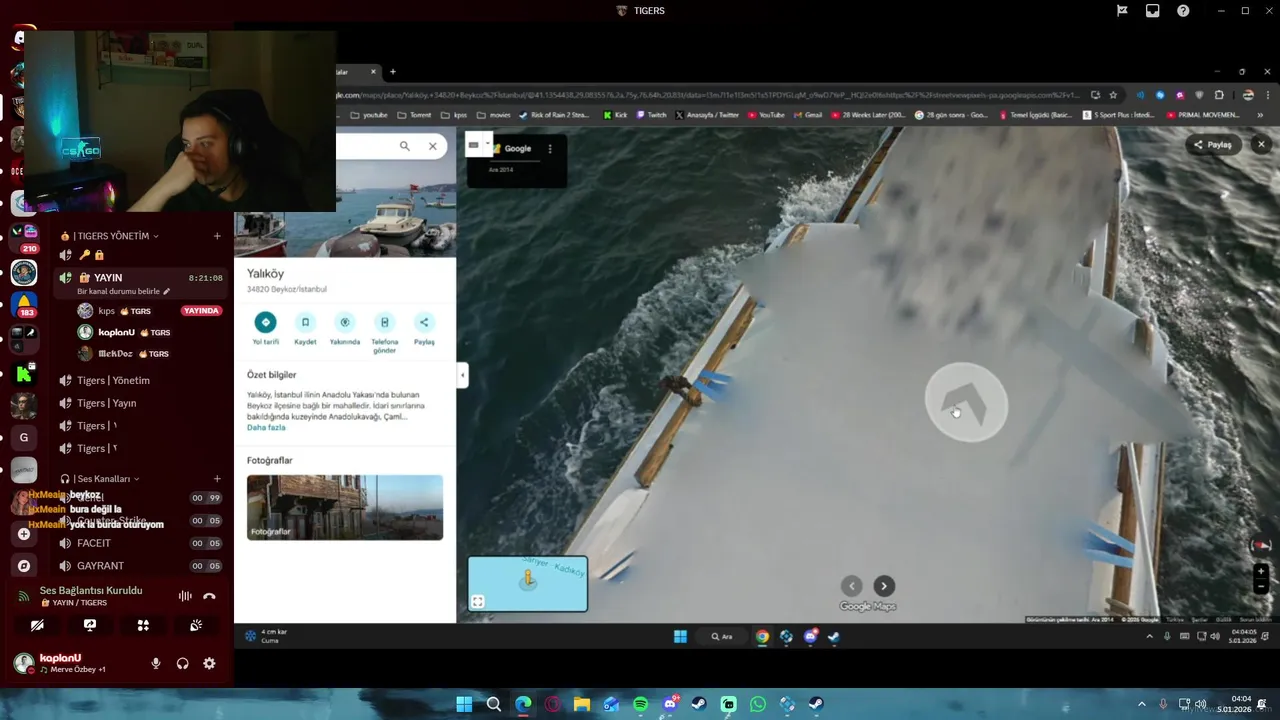Click the Windows Start button
The height and width of the screenshot is (720, 1280).
pyautogui.click(x=464, y=704)
